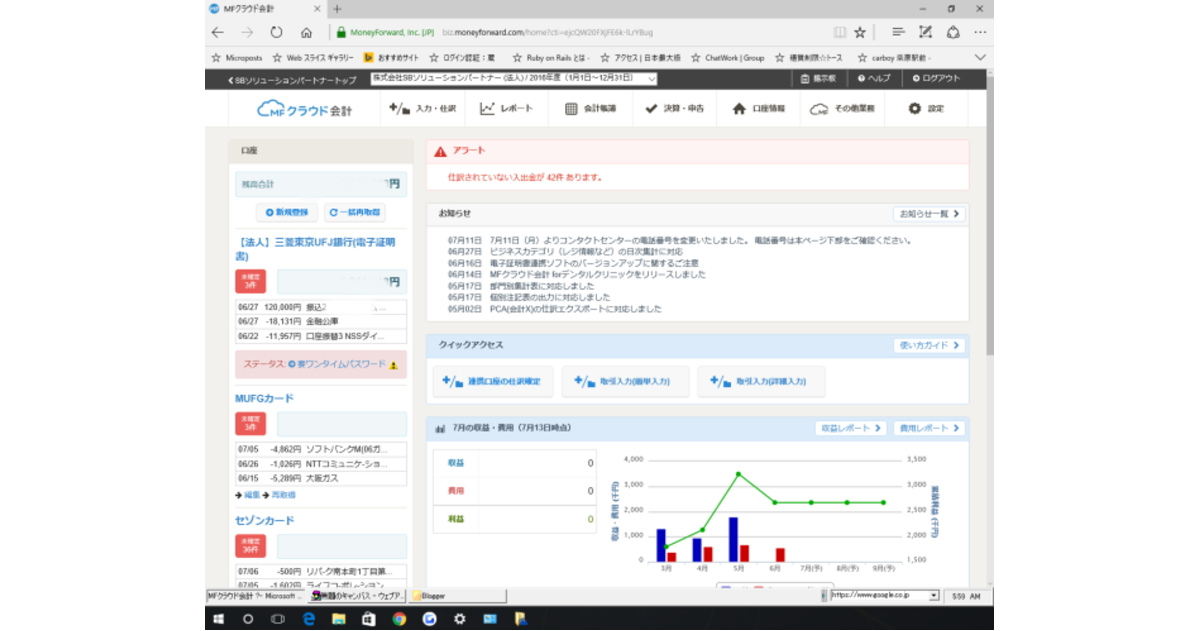
Task: Open the 費用レポート button
Action: tap(929, 428)
